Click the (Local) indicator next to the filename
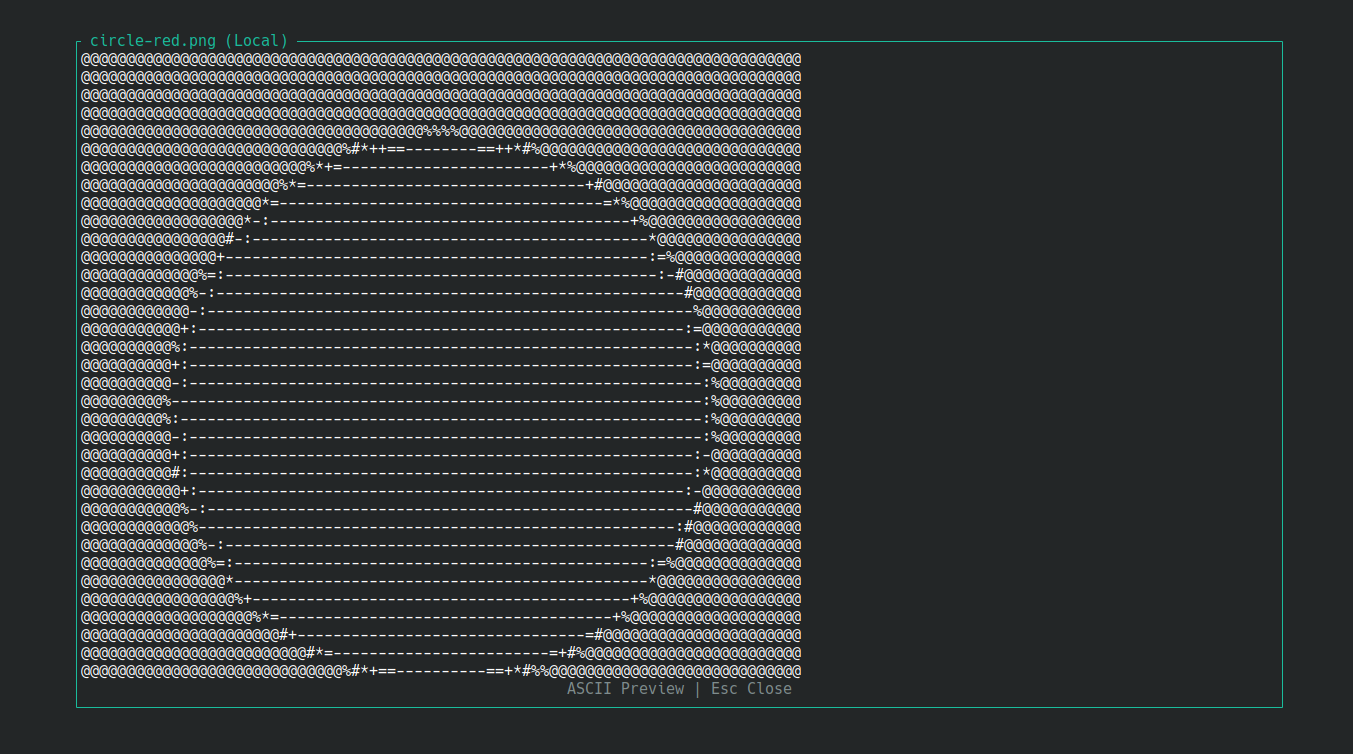The height and width of the screenshot is (754, 1353). [255, 41]
